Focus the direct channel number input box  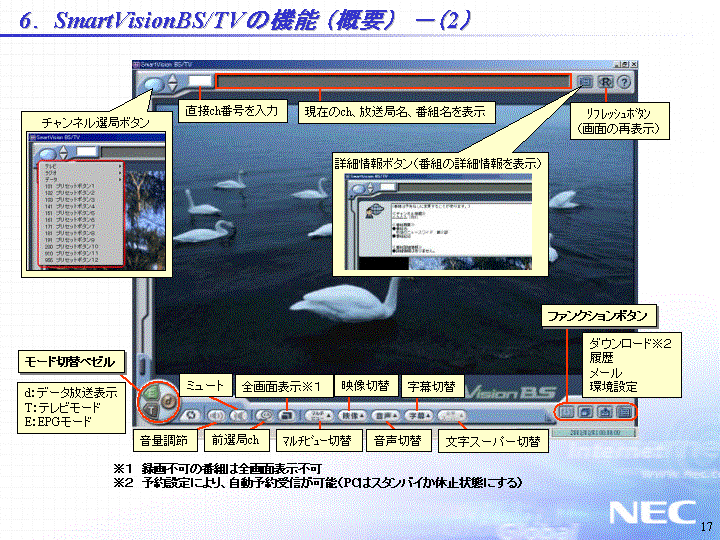200,81
